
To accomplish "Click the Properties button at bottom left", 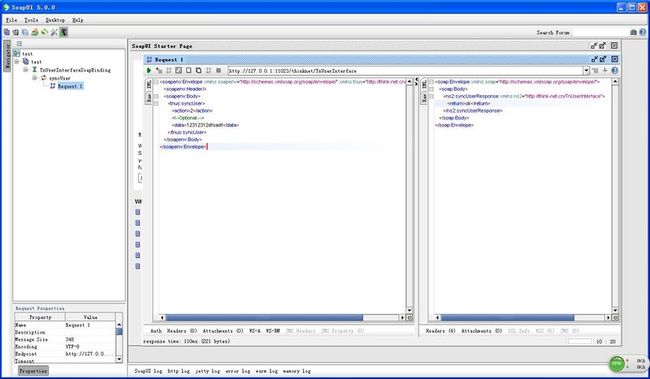I will pos(33,371).
